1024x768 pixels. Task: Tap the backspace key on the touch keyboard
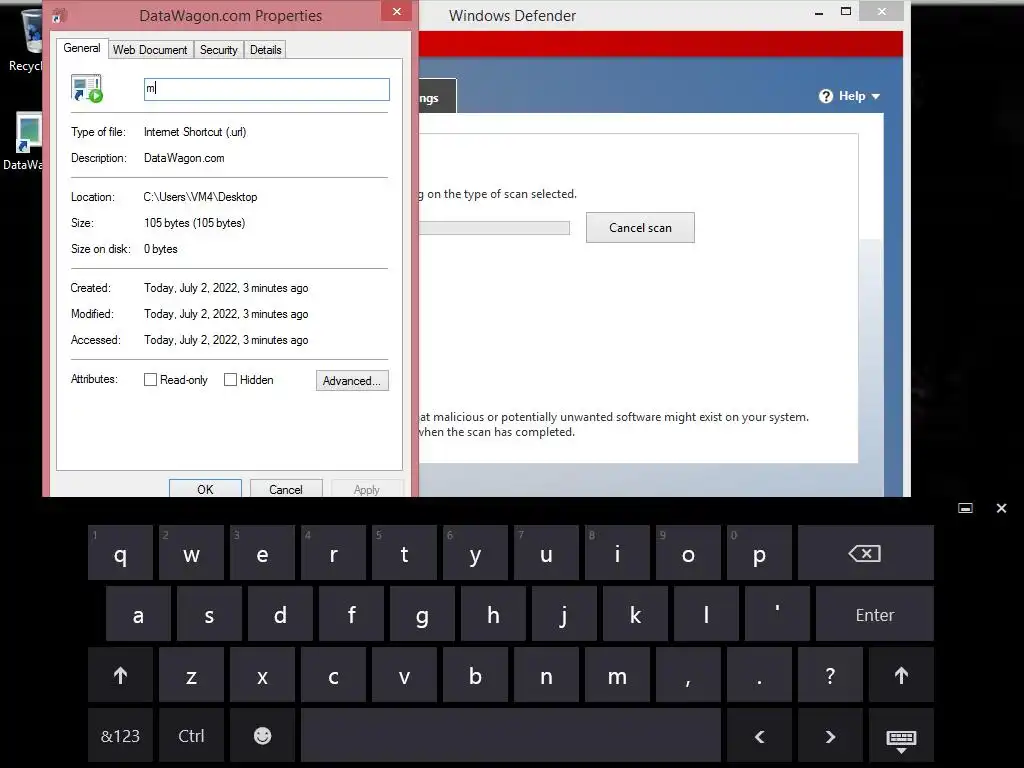coord(865,553)
